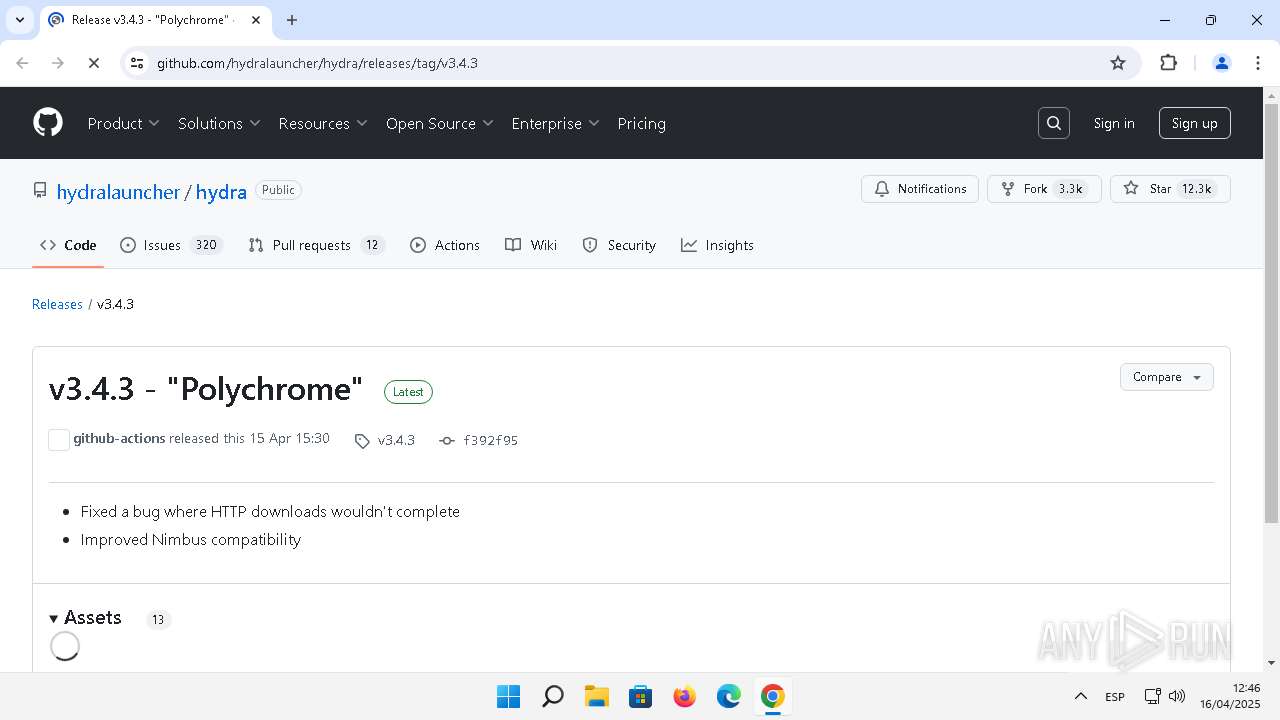
Task: Switch to Chrome in taskbar
Action: tap(772, 696)
